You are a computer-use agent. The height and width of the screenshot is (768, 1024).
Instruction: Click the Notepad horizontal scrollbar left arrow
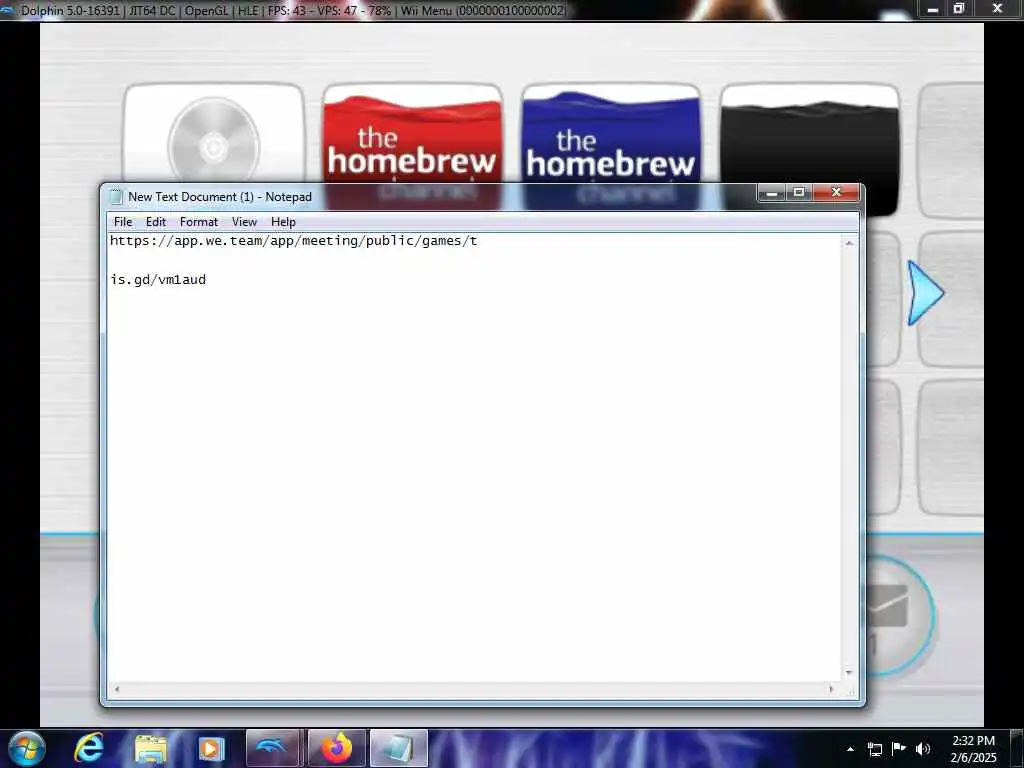coord(117,689)
